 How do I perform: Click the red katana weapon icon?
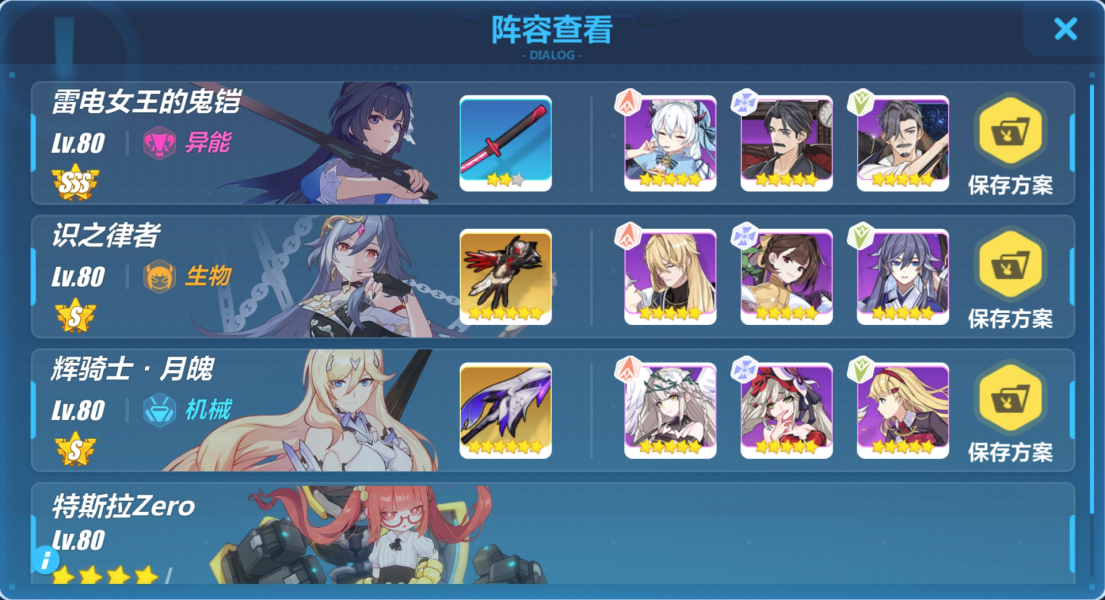[x=505, y=143]
